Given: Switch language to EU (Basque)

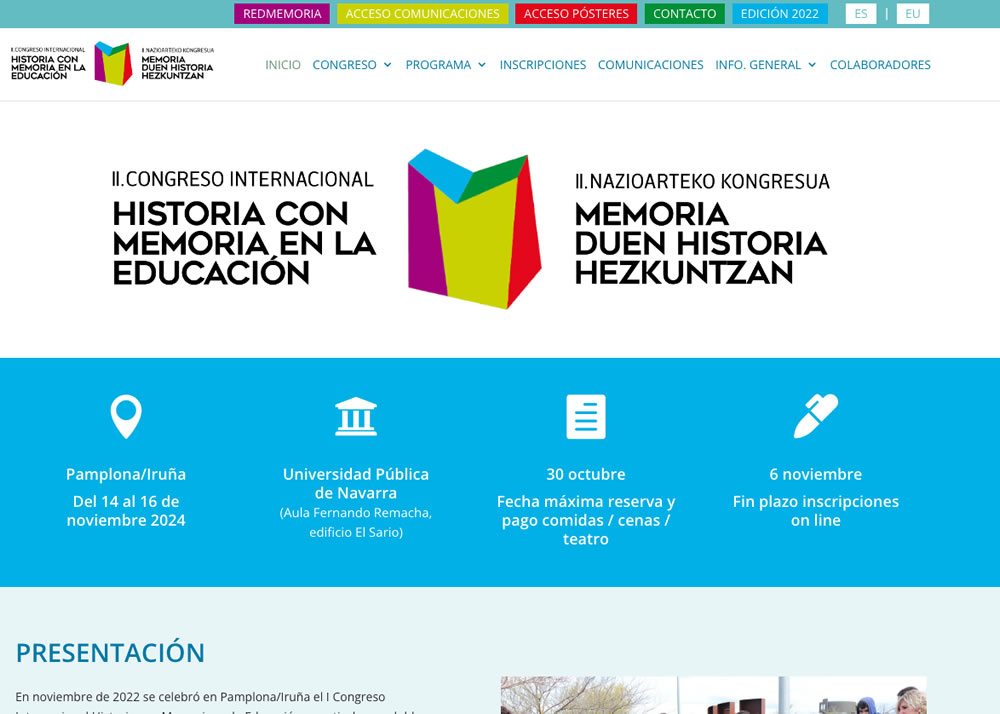Looking at the screenshot, I should tap(912, 14).
